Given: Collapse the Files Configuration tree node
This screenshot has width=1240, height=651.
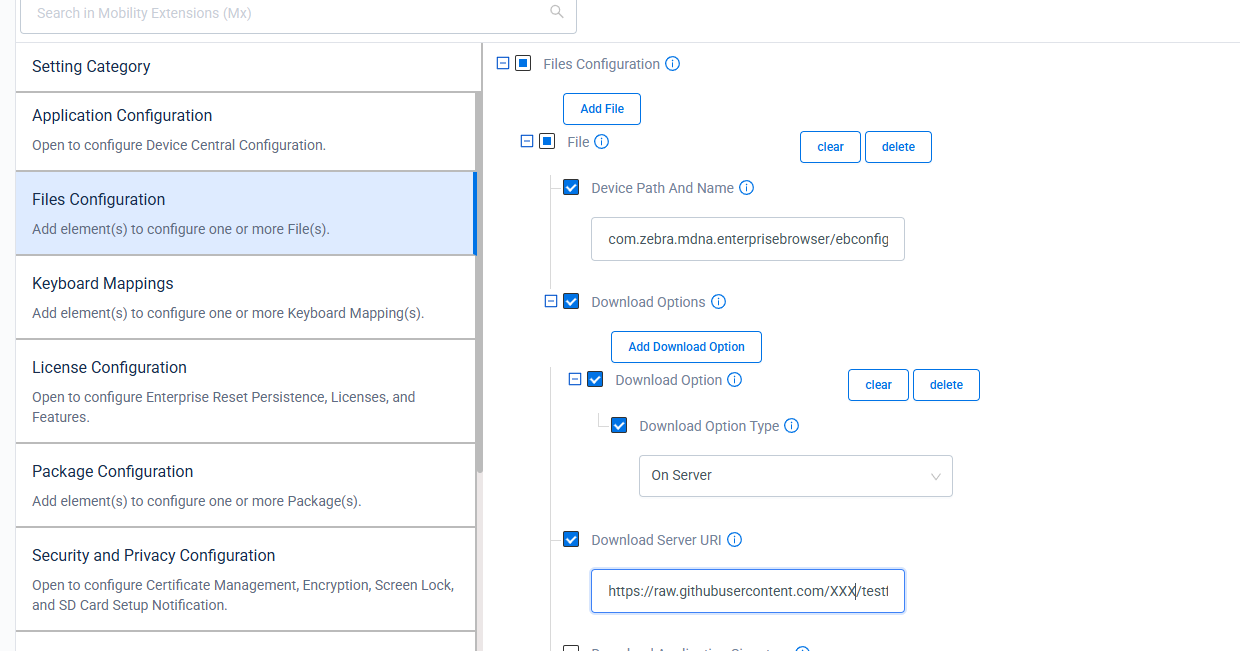Looking at the screenshot, I should point(503,63).
